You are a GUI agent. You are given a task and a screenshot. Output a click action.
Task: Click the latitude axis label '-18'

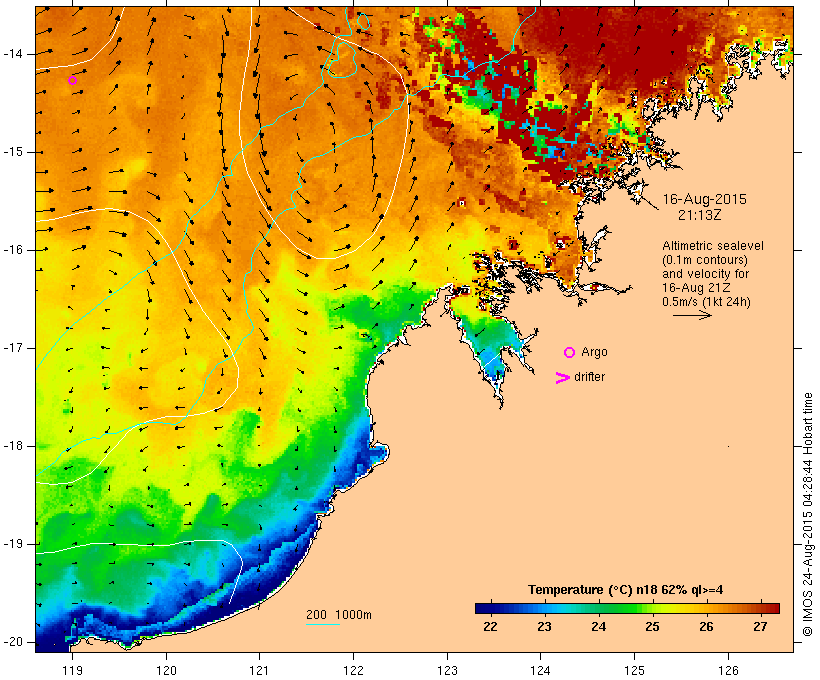point(13,446)
